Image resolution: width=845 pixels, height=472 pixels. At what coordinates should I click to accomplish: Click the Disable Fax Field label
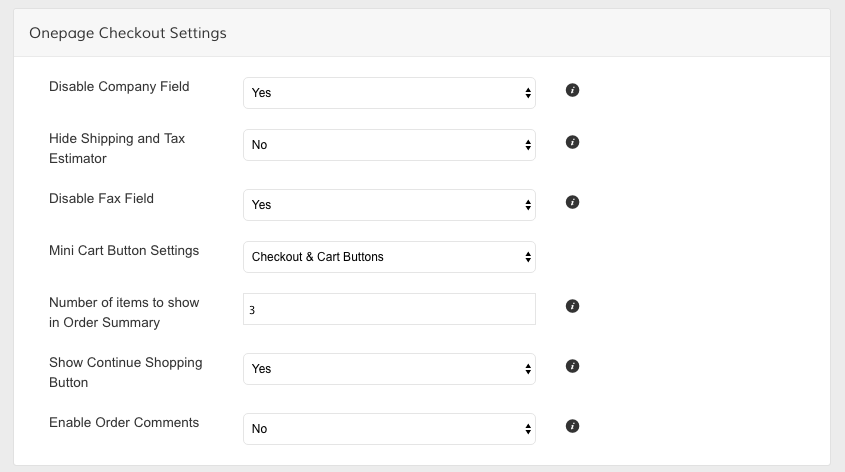[x=101, y=198]
